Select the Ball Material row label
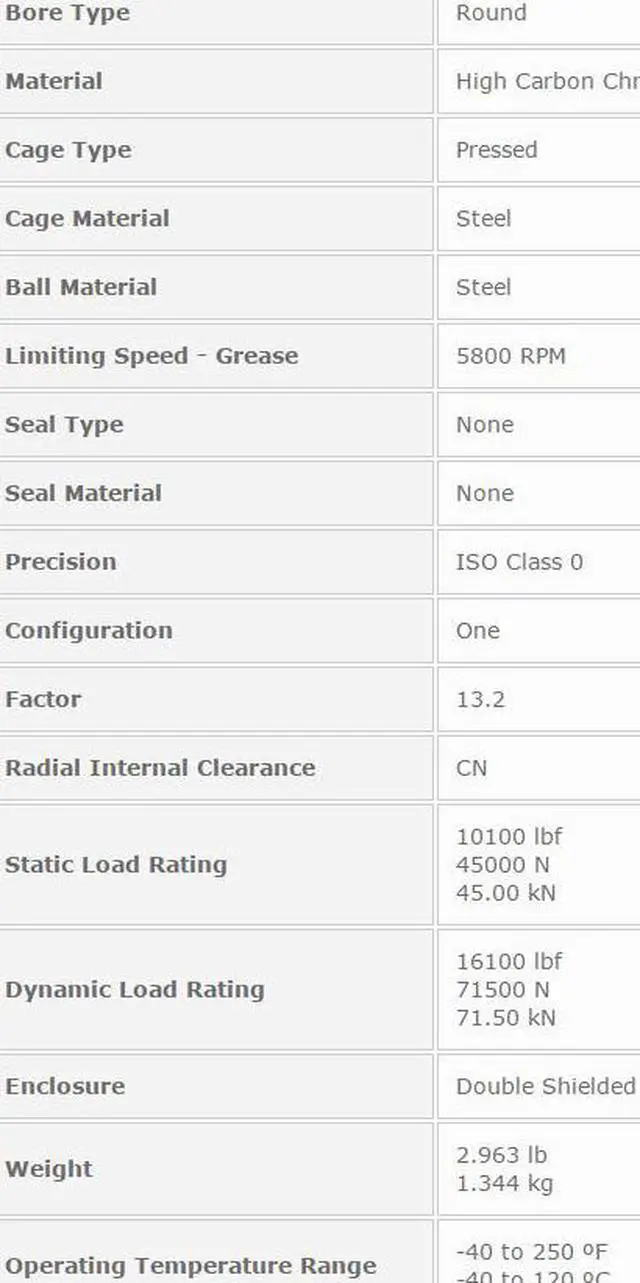This screenshot has height=1283, width=640. [81, 287]
